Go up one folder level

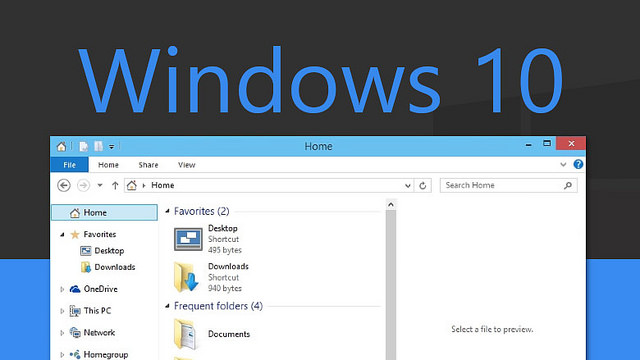tap(115, 185)
